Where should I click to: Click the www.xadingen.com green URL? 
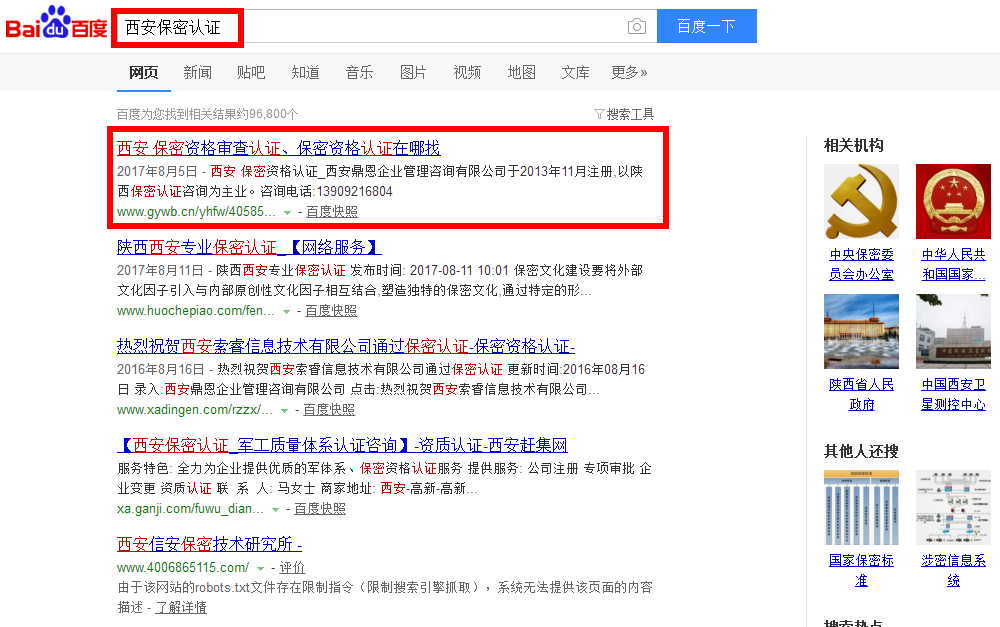195,409
